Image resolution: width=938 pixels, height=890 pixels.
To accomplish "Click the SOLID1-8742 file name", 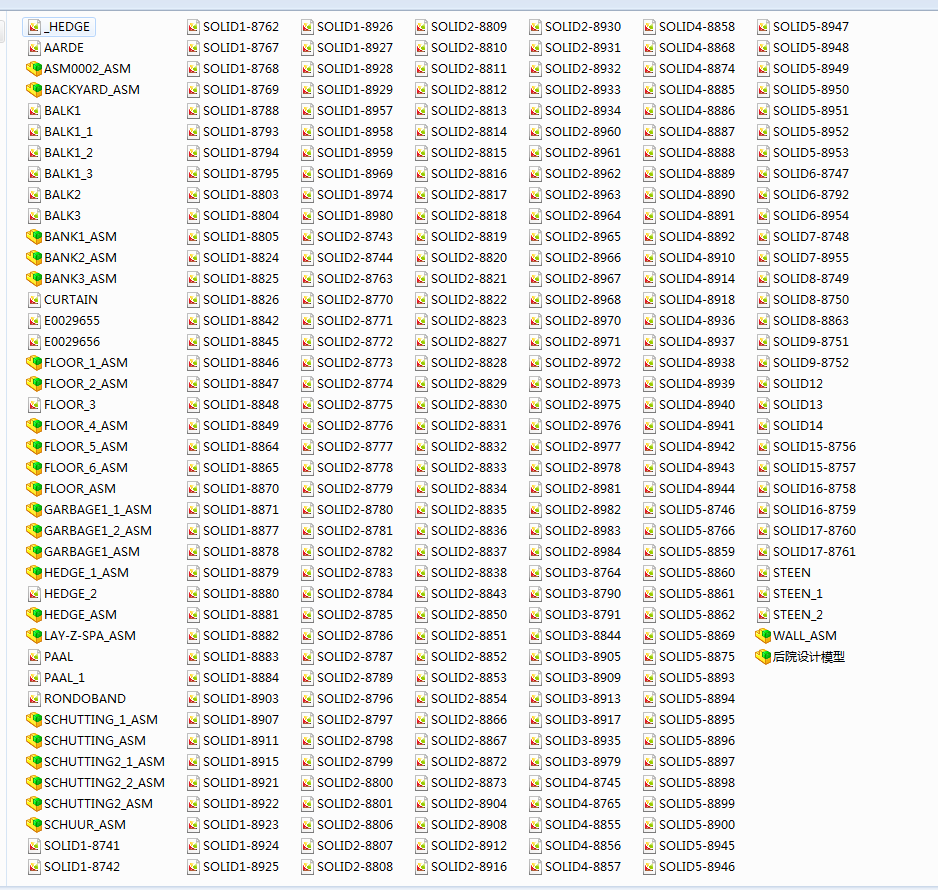I will coord(82,867).
